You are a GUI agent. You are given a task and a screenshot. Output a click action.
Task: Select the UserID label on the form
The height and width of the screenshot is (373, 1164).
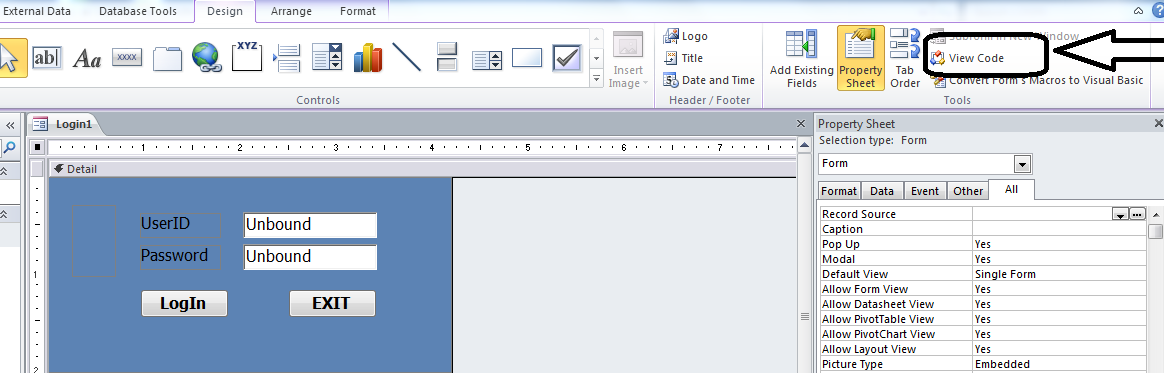coord(180,224)
